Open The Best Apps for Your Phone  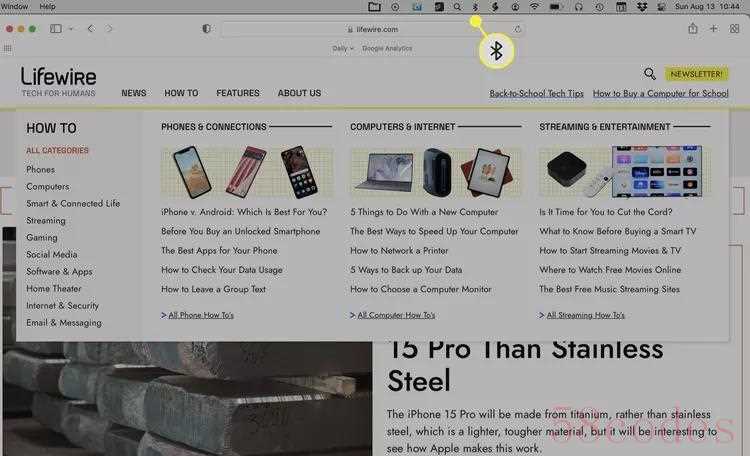(x=219, y=250)
